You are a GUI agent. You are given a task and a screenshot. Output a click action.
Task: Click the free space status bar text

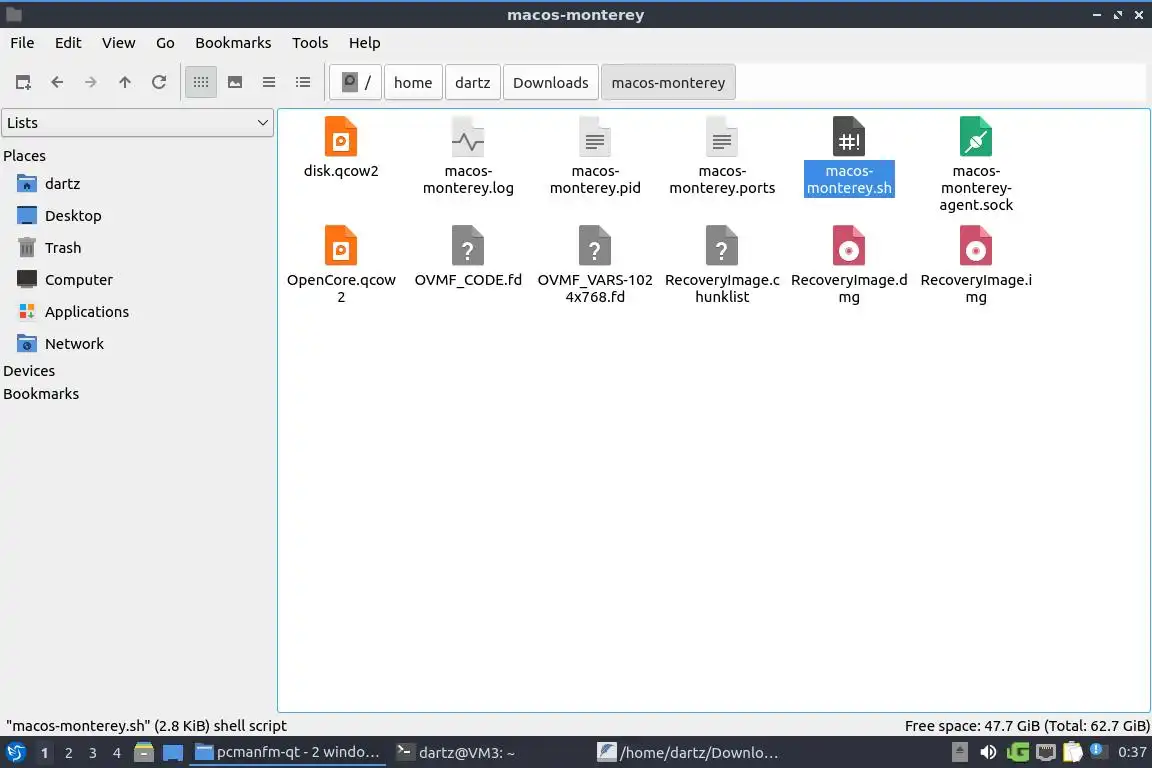coord(1026,726)
